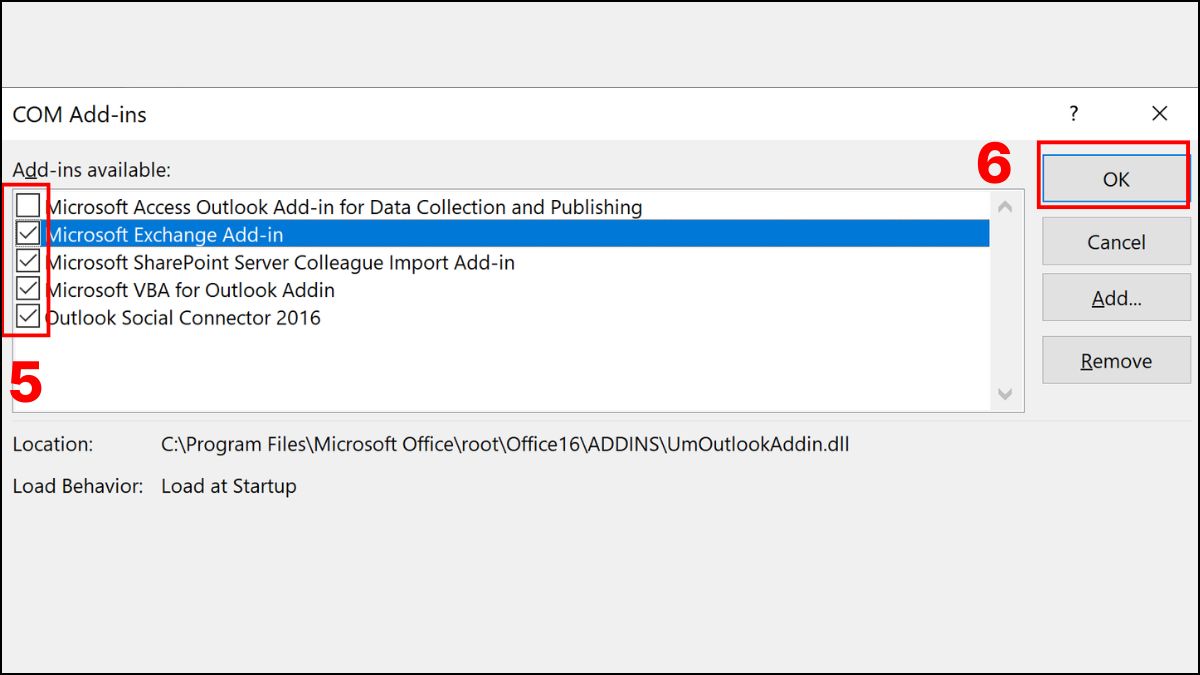Select the highlighted Microsoft Exchange Add-in row text
Viewport: 1200px width, 675px height.
point(165,235)
